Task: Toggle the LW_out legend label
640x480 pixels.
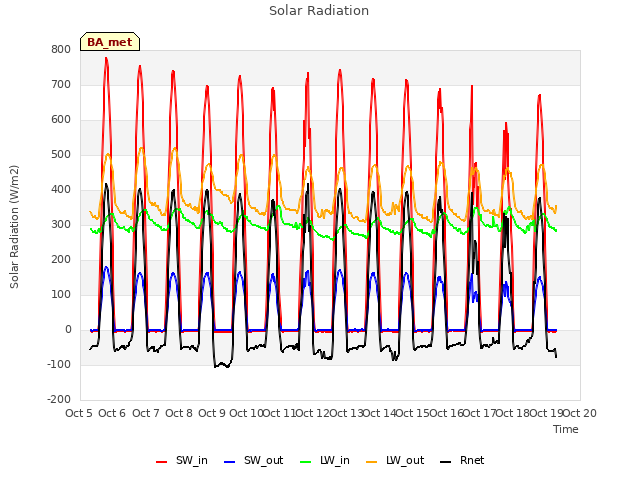Action: 405,460
